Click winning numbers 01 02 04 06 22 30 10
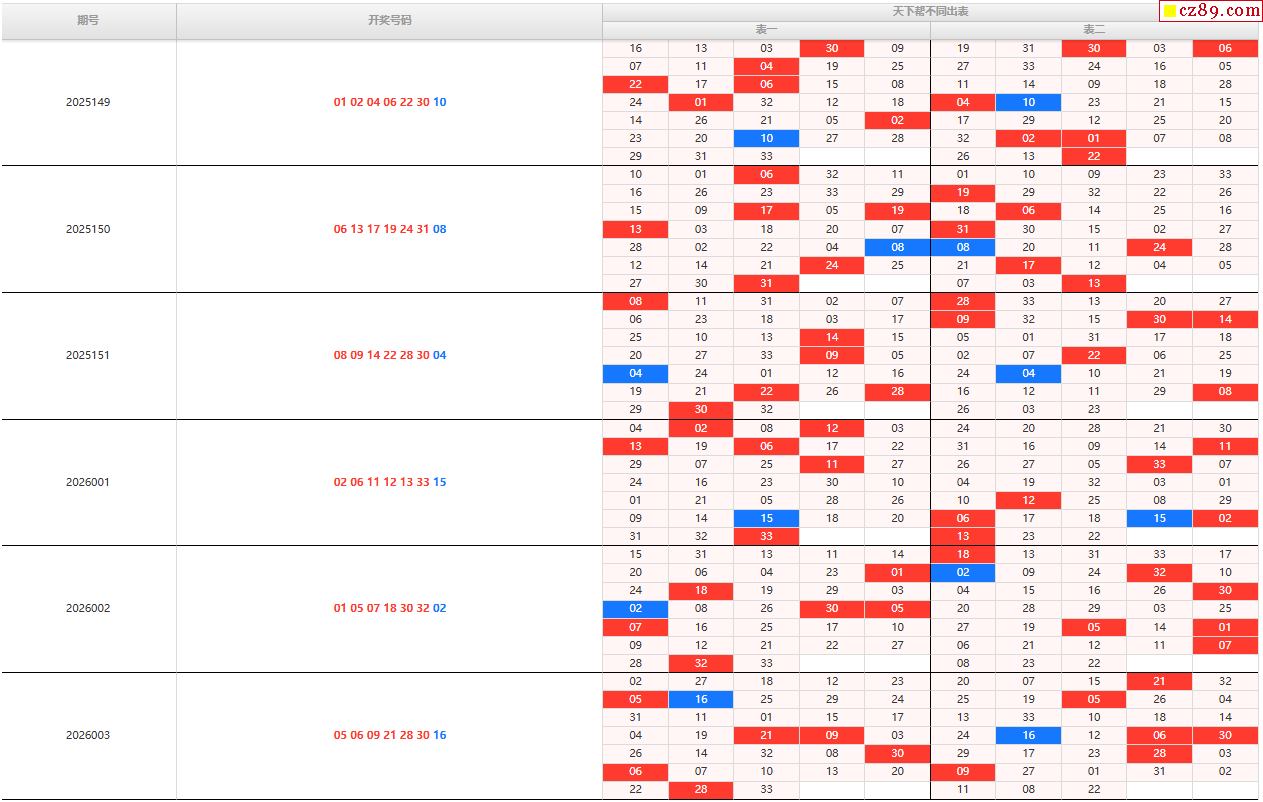The width and height of the screenshot is (1263, 802). 389,102
